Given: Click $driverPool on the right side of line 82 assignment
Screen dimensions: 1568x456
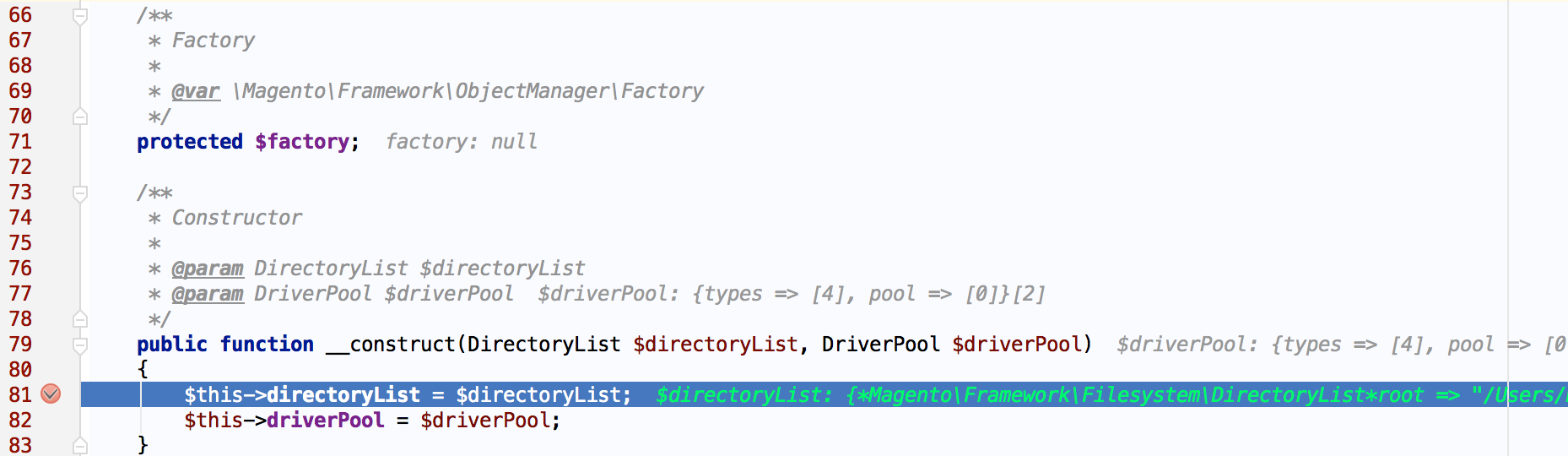Looking at the screenshot, I should coord(485,421).
